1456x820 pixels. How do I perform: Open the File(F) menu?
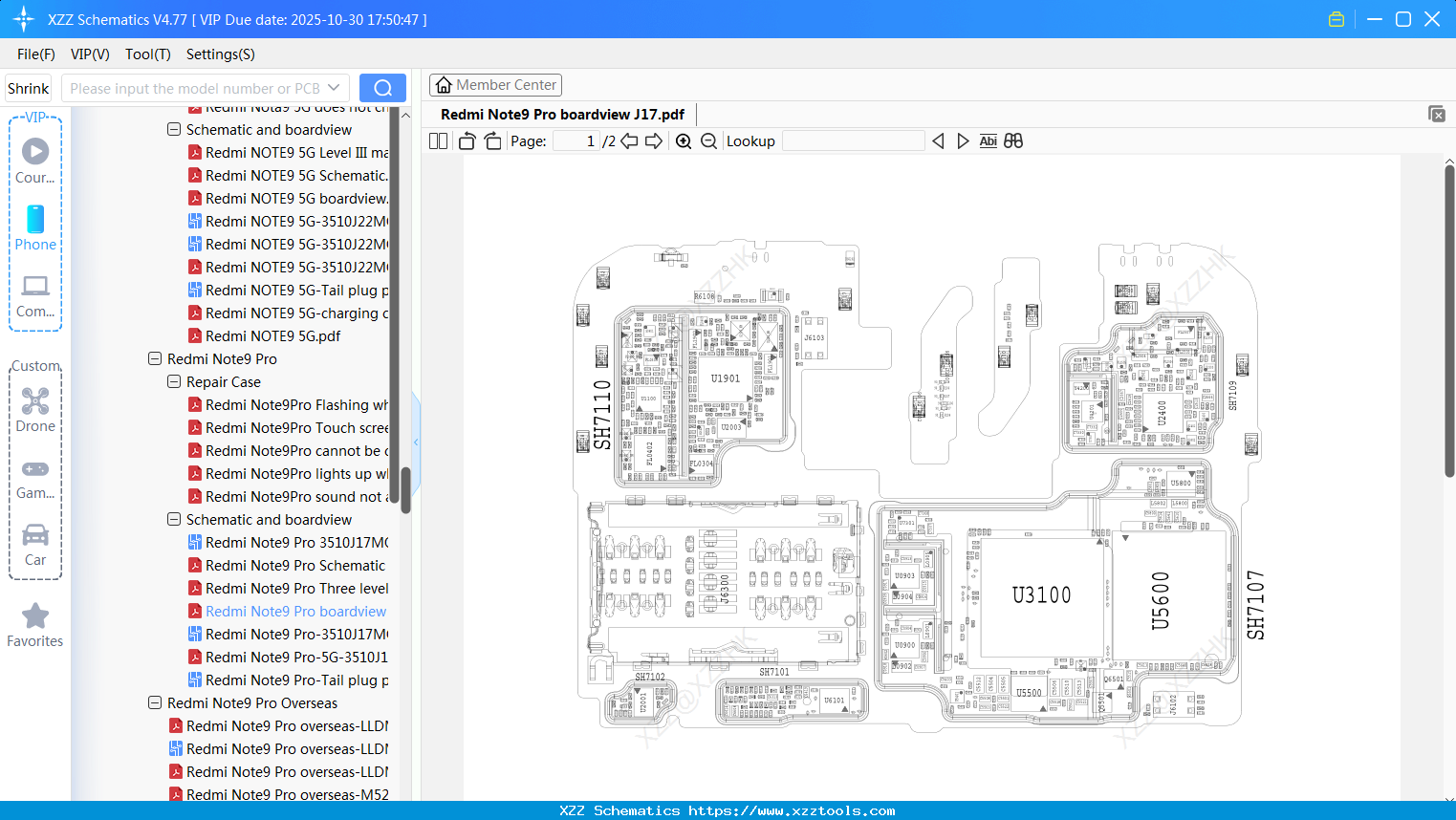[36, 54]
